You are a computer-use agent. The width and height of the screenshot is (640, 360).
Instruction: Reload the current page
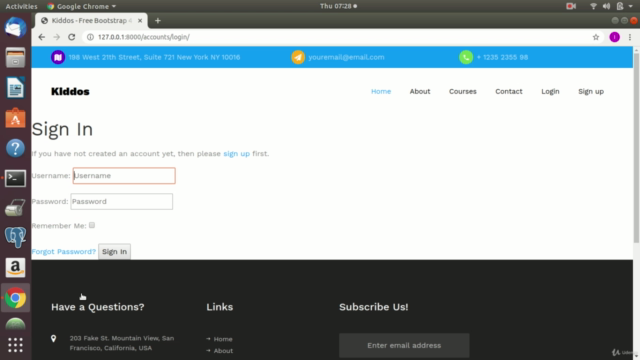tap(71, 37)
